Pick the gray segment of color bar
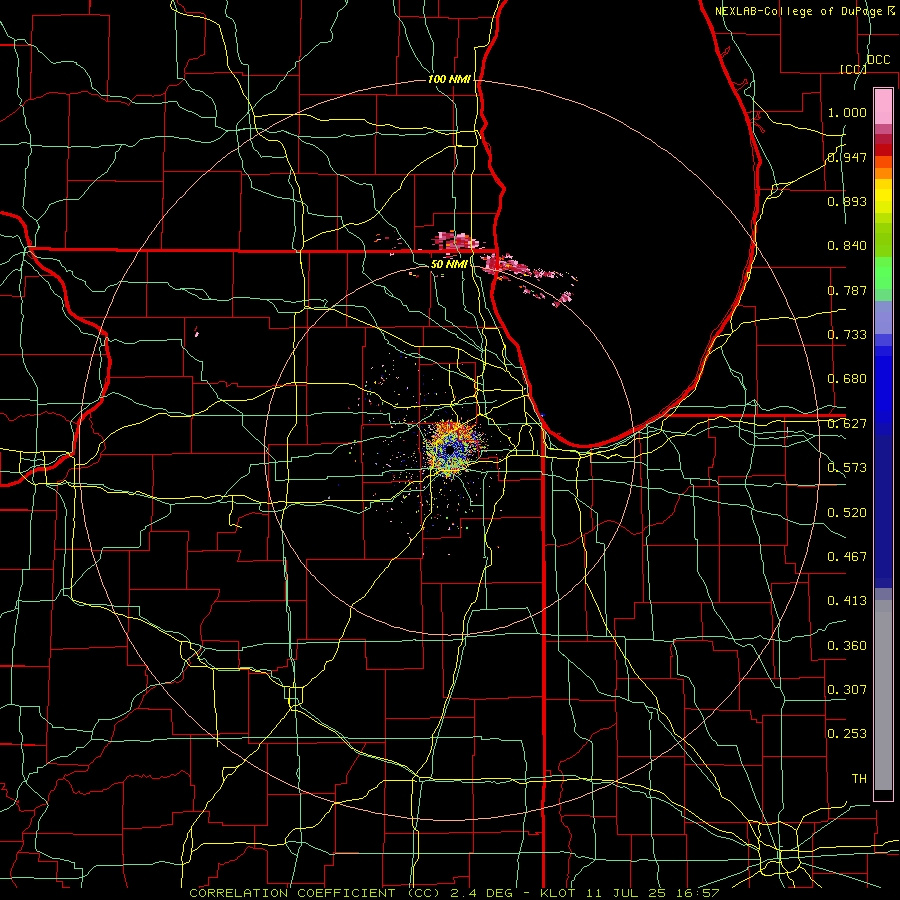The width and height of the screenshot is (900, 900). [x=883, y=695]
